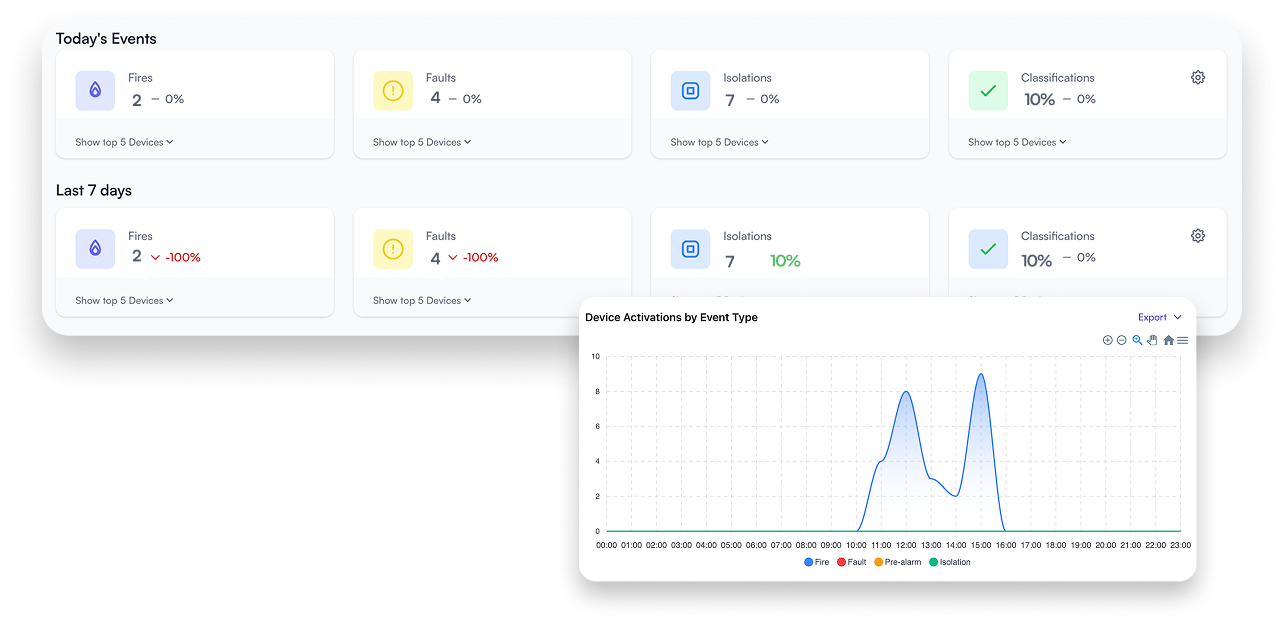Open the Export dropdown on the chart
This screenshot has height=620, width=1282.
pyautogui.click(x=1159, y=317)
